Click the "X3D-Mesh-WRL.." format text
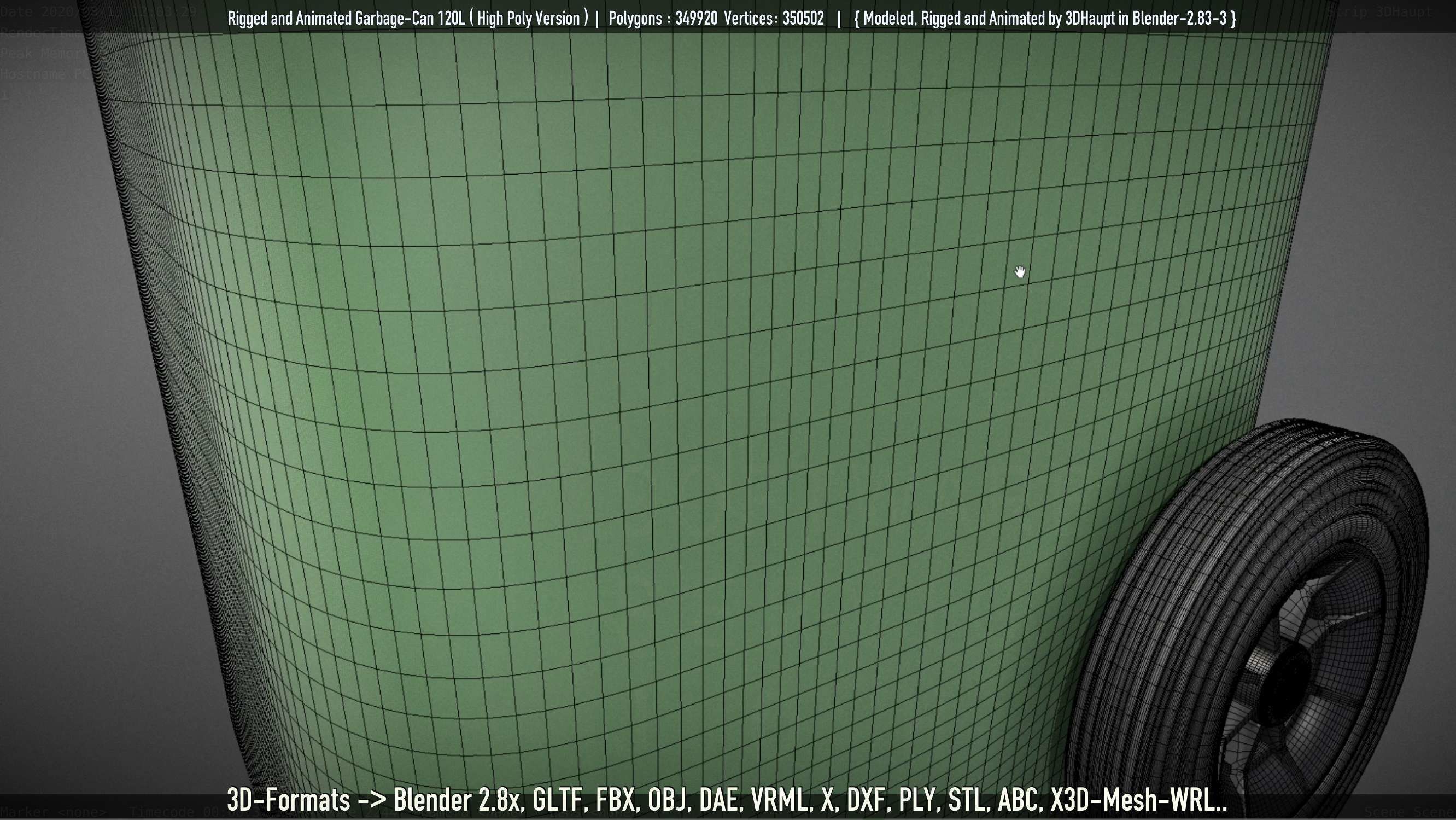 [1139, 800]
